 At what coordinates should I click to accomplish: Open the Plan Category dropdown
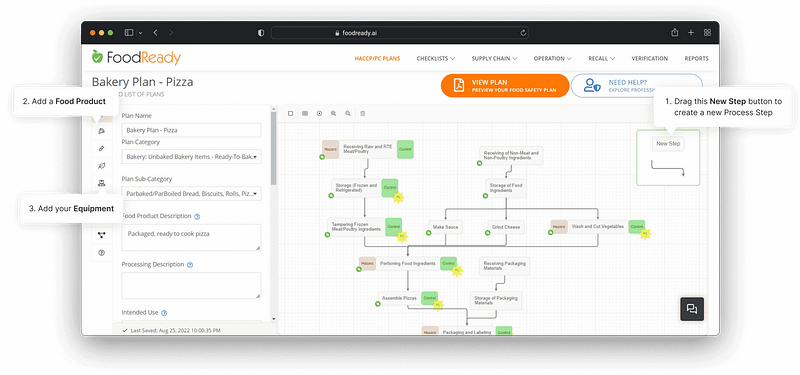point(191,157)
